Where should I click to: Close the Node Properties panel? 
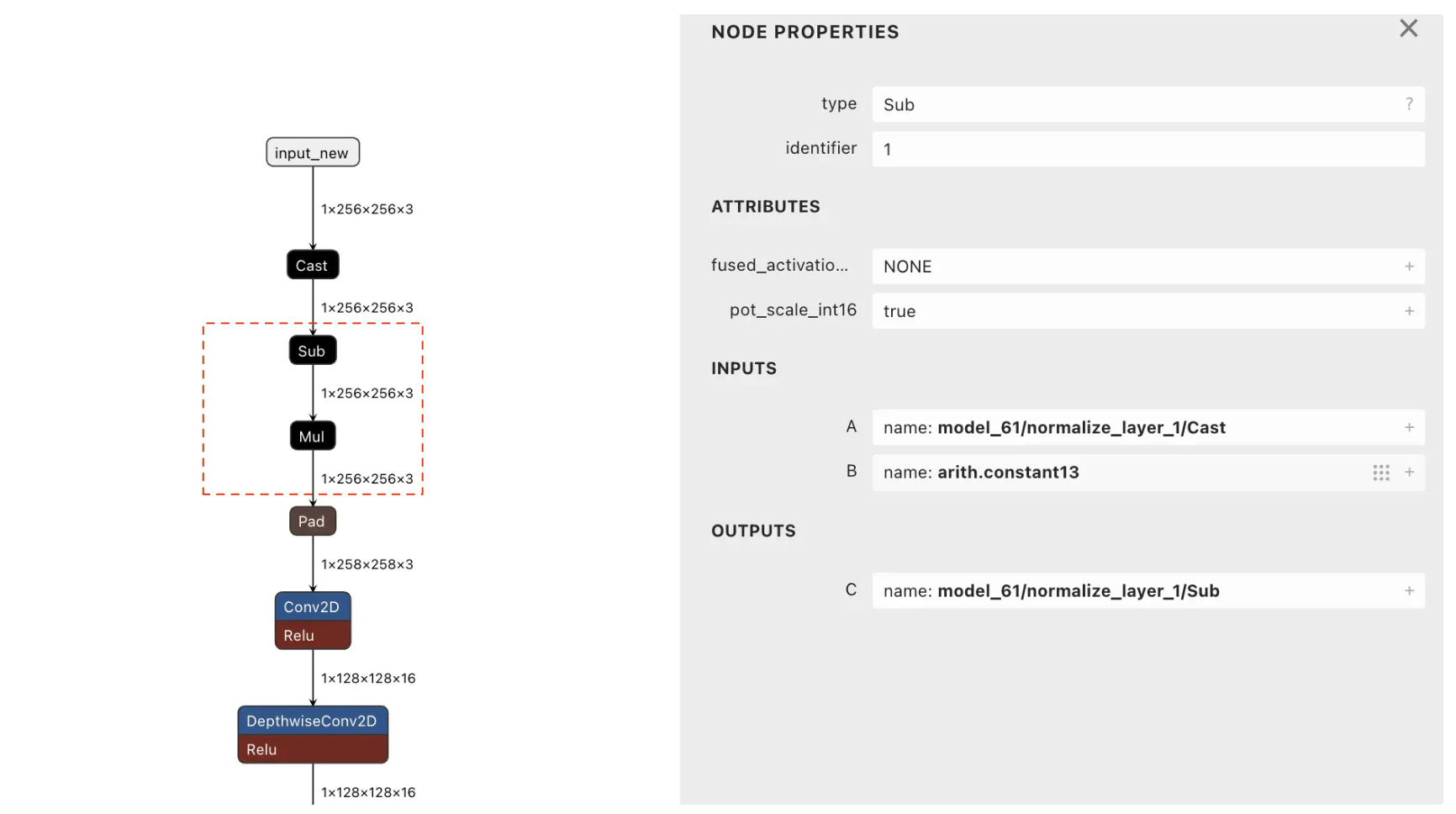click(x=1408, y=29)
